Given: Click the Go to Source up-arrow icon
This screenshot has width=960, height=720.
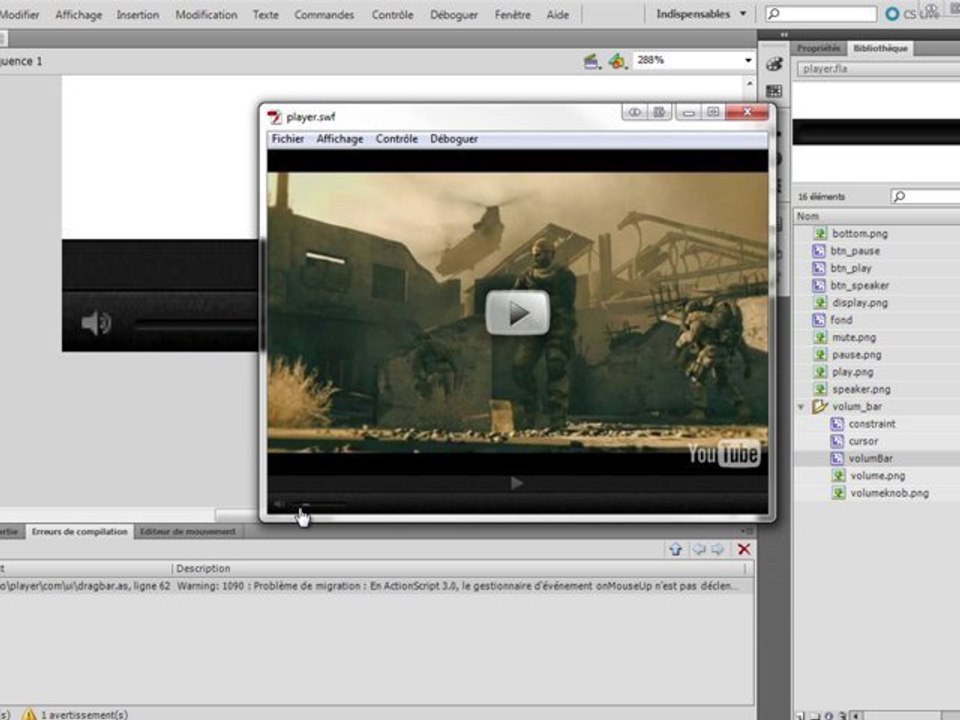Looking at the screenshot, I should pyautogui.click(x=675, y=549).
